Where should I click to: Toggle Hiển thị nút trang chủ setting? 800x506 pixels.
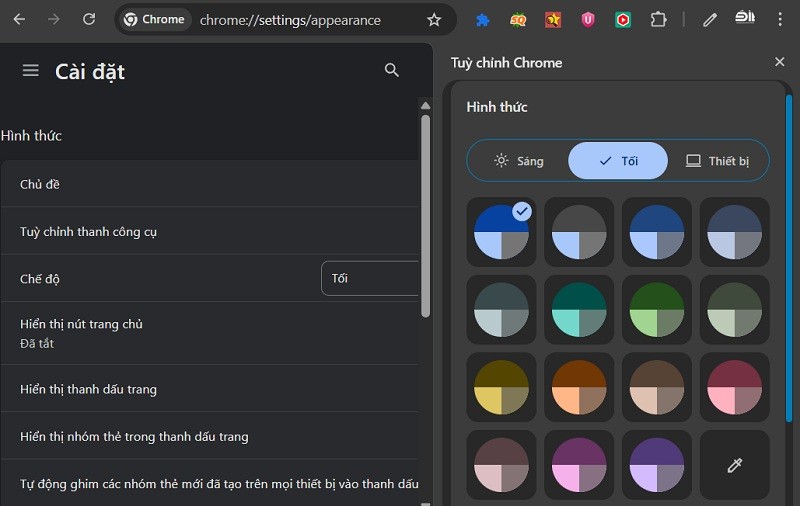210,333
